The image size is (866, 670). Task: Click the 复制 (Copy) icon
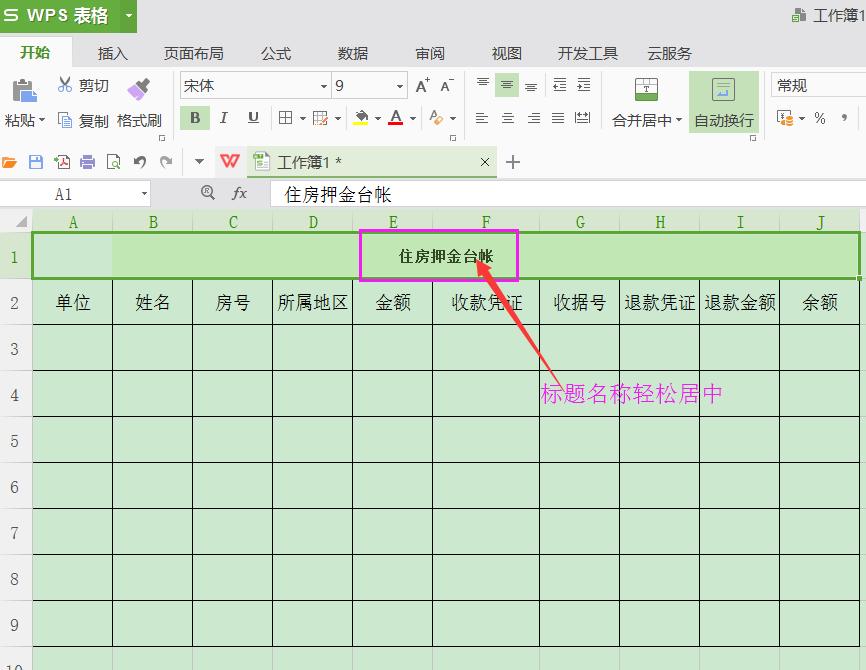(65, 118)
